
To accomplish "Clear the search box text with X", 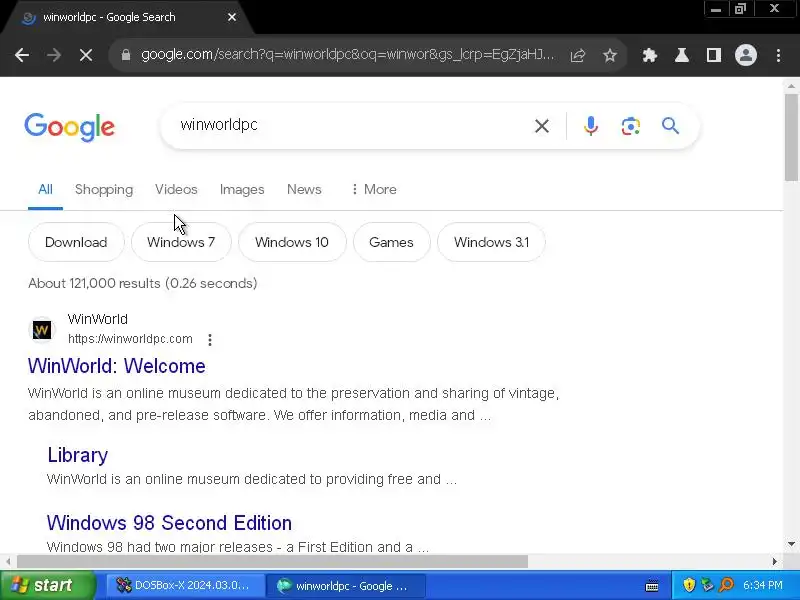I will [542, 126].
